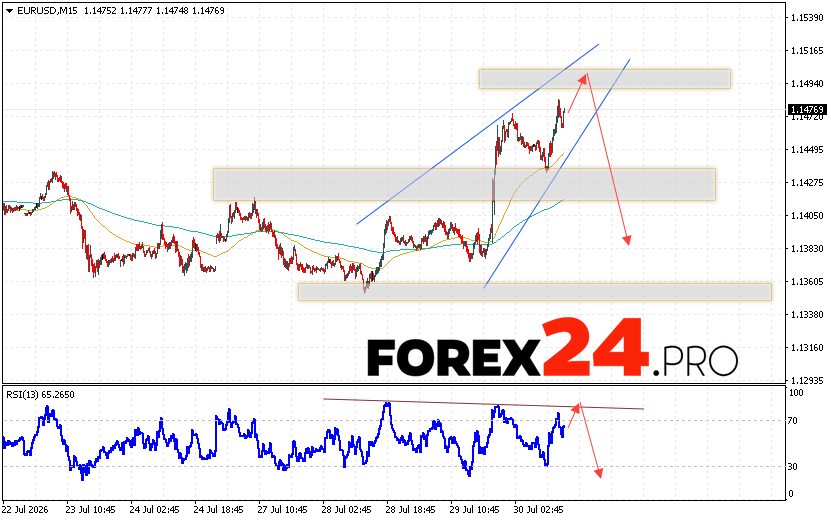
Task: Select price scale value 1.14940
Action: [807, 84]
